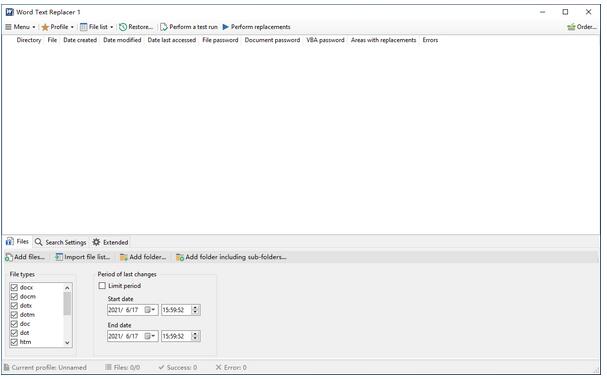Toggle the dotx file type checkbox
607x380 pixels.
click(x=14, y=306)
